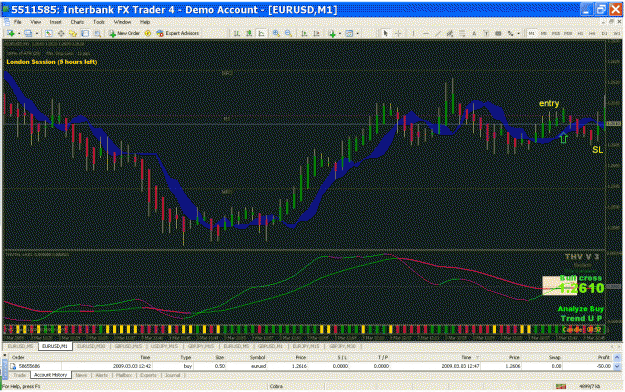This screenshot has height=392, width=625.
Task: Select the Horizontal Line tool
Action: click(x=425, y=33)
